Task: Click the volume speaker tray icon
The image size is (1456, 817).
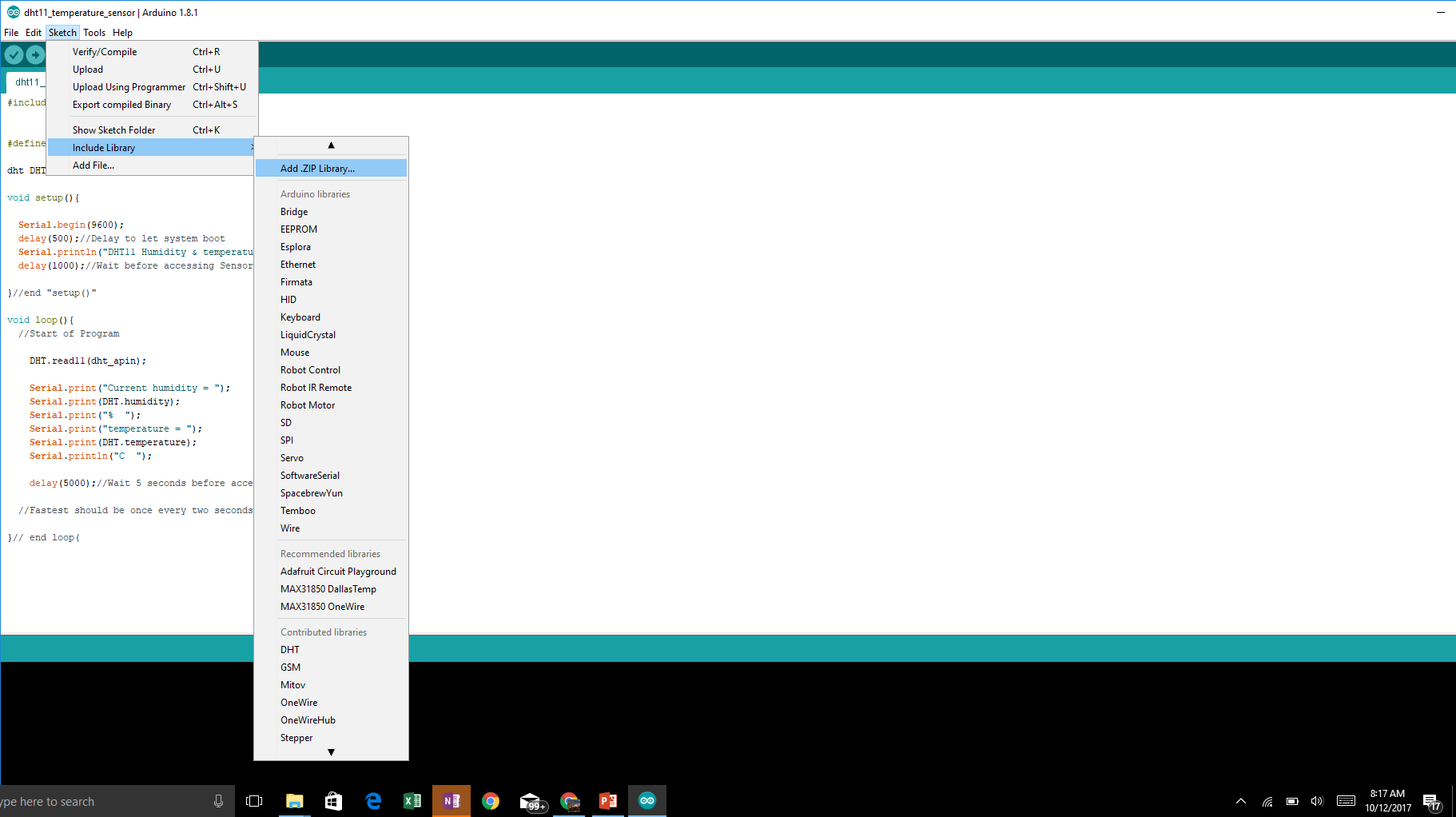Action: [1317, 801]
